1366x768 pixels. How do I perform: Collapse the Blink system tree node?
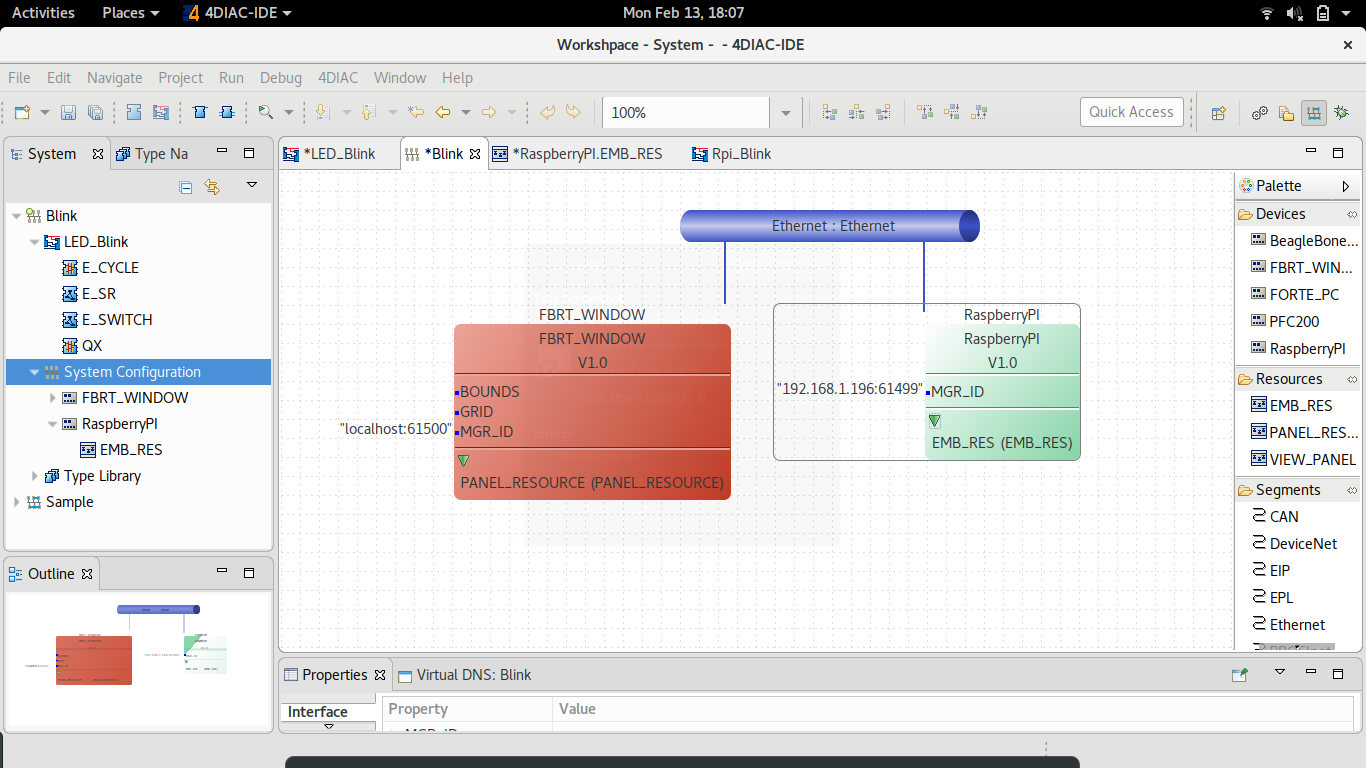point(16,216)
